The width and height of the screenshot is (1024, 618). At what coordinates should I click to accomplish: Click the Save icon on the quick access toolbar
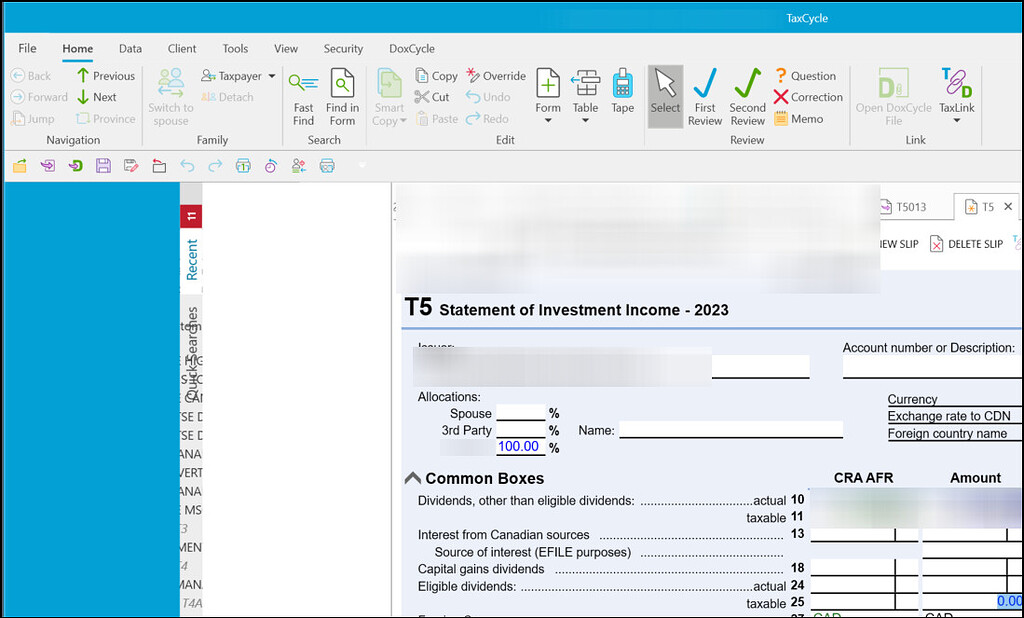click(103, 165)
